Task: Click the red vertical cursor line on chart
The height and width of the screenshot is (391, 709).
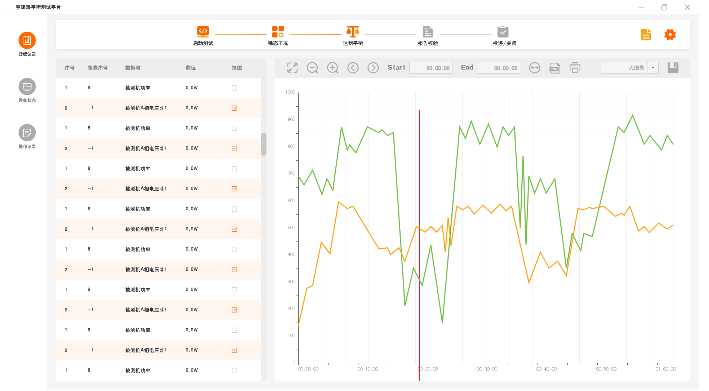Action: pyautogui.click(x=419, y=244)
